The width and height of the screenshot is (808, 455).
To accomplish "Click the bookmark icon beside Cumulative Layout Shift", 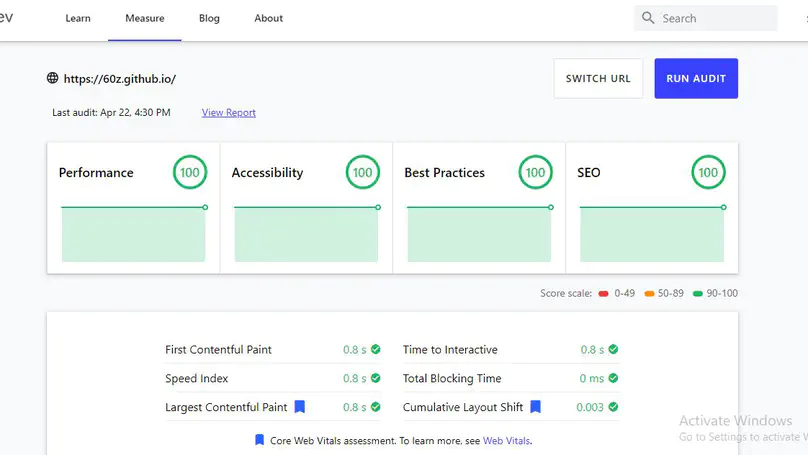I will (x=535, y=407).
